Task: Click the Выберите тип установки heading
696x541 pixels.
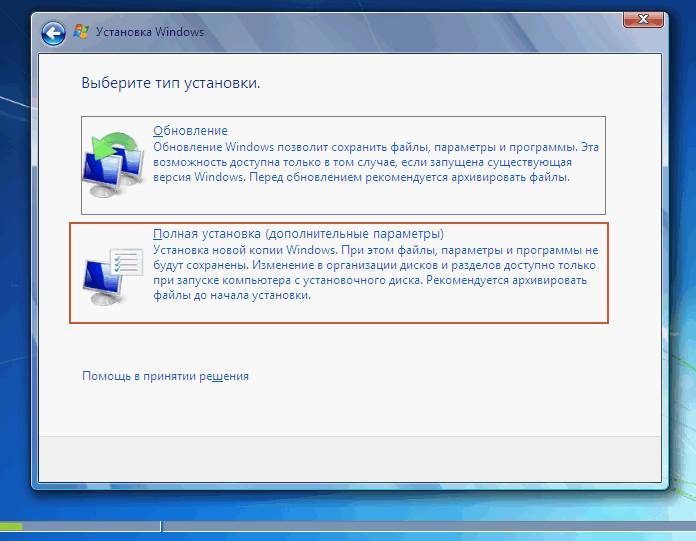Action: point(170,83)
